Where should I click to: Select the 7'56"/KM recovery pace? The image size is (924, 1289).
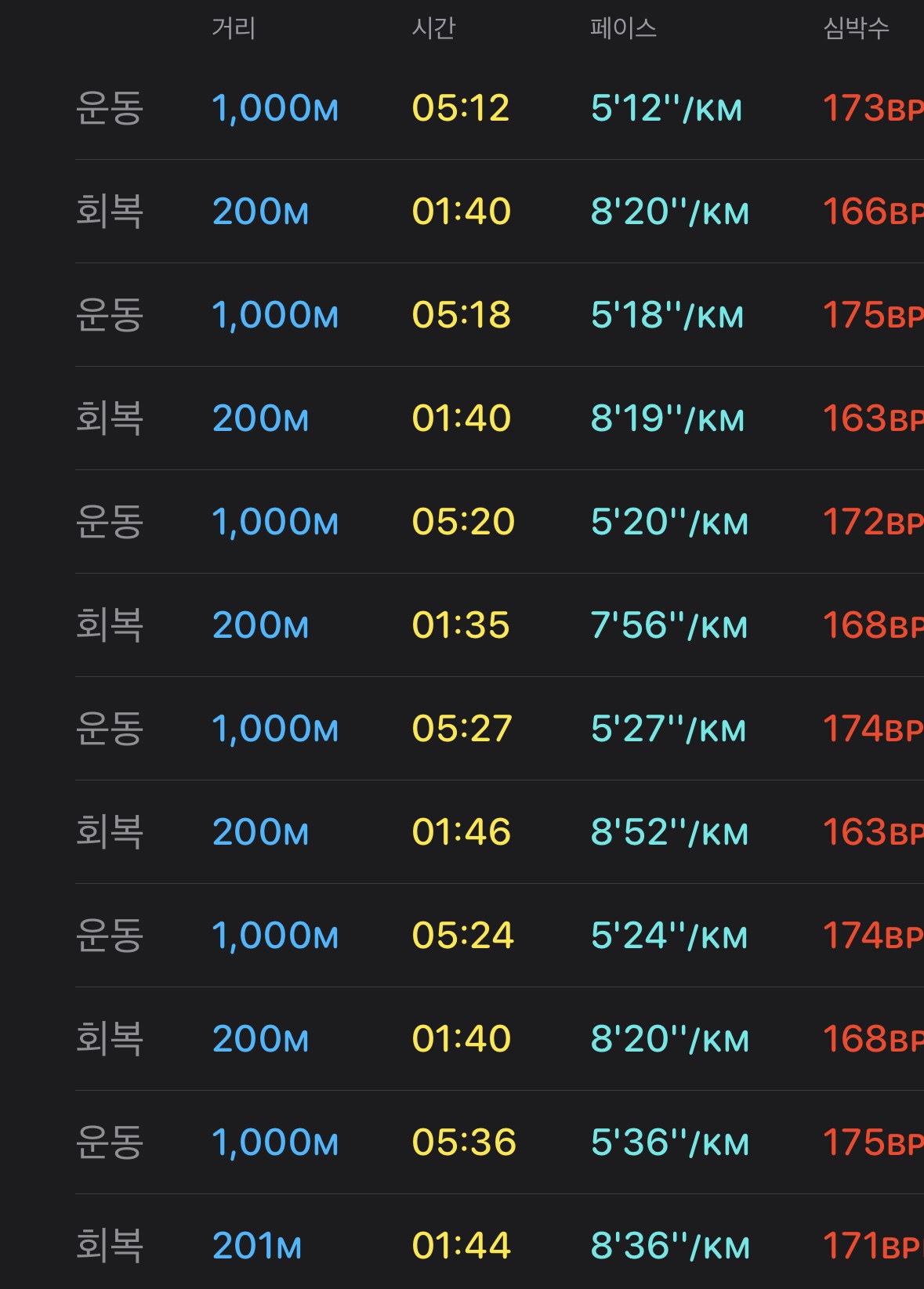point(669,625)
